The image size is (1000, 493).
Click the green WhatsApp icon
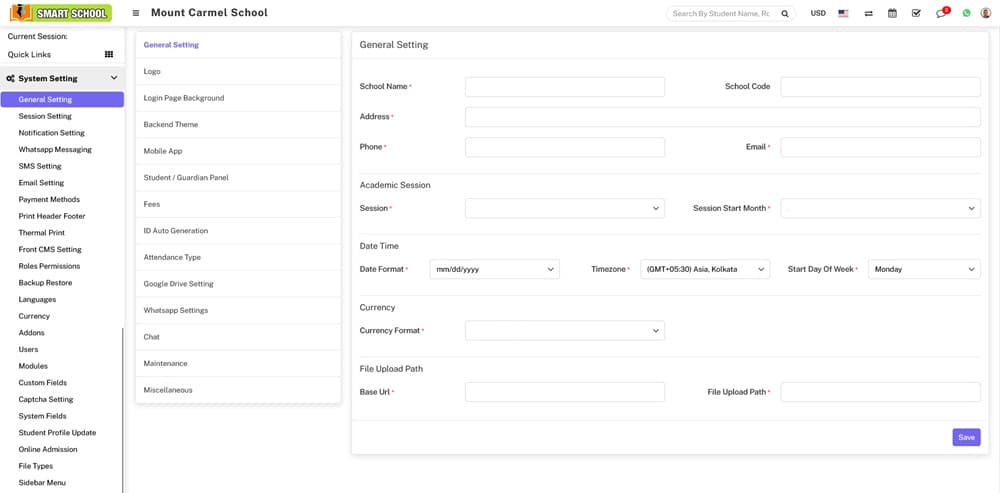click(966, 13)
